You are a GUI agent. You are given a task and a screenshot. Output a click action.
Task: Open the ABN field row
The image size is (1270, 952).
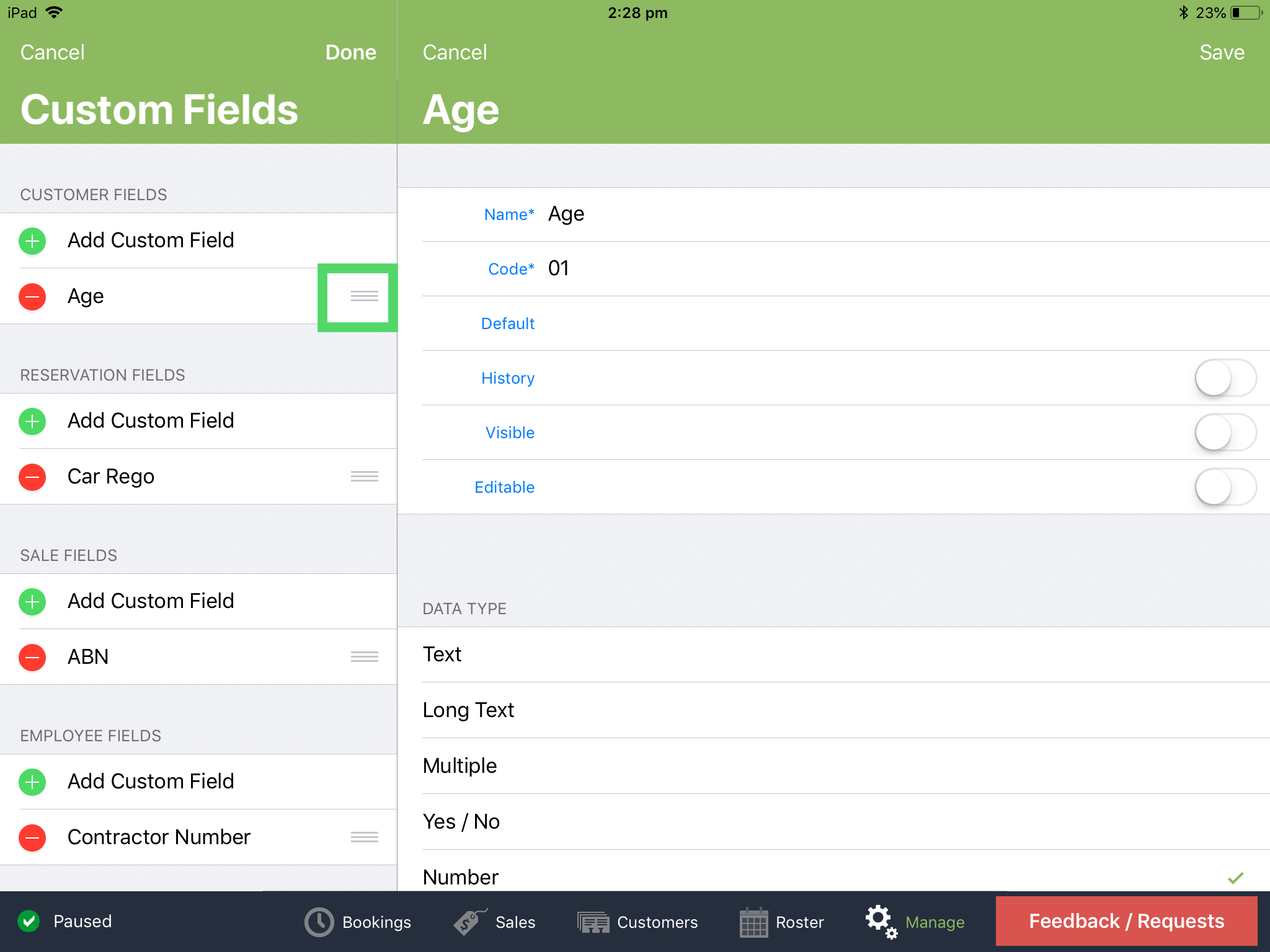click(x=198, y=657)
